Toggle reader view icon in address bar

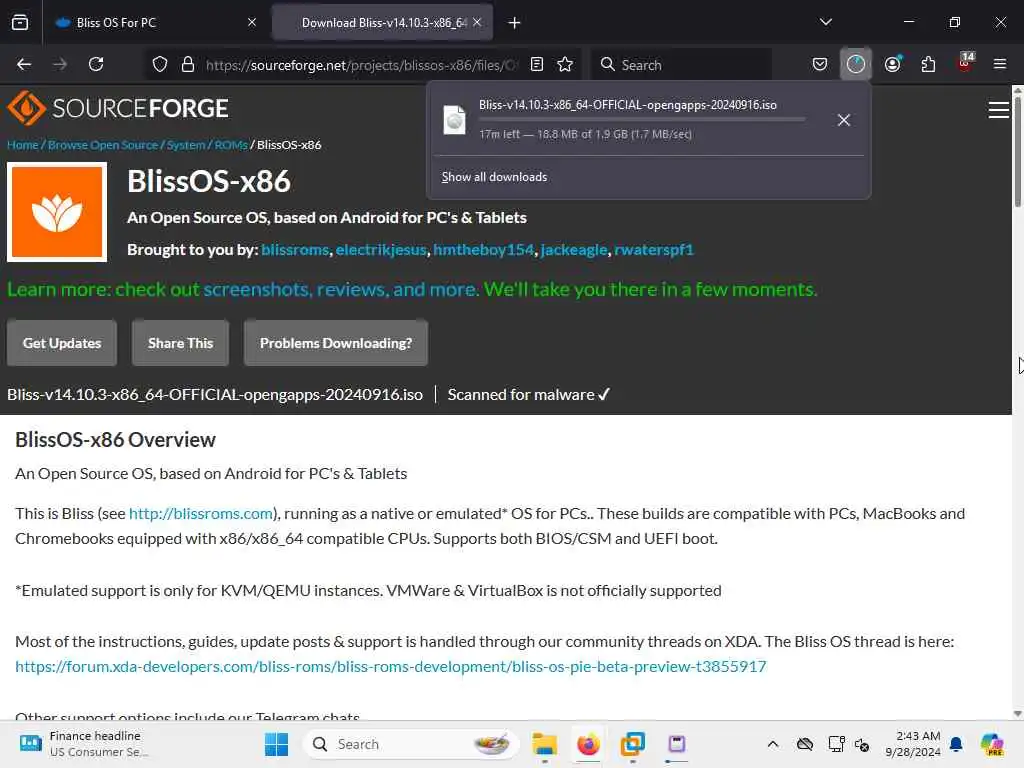pos(537,64)
